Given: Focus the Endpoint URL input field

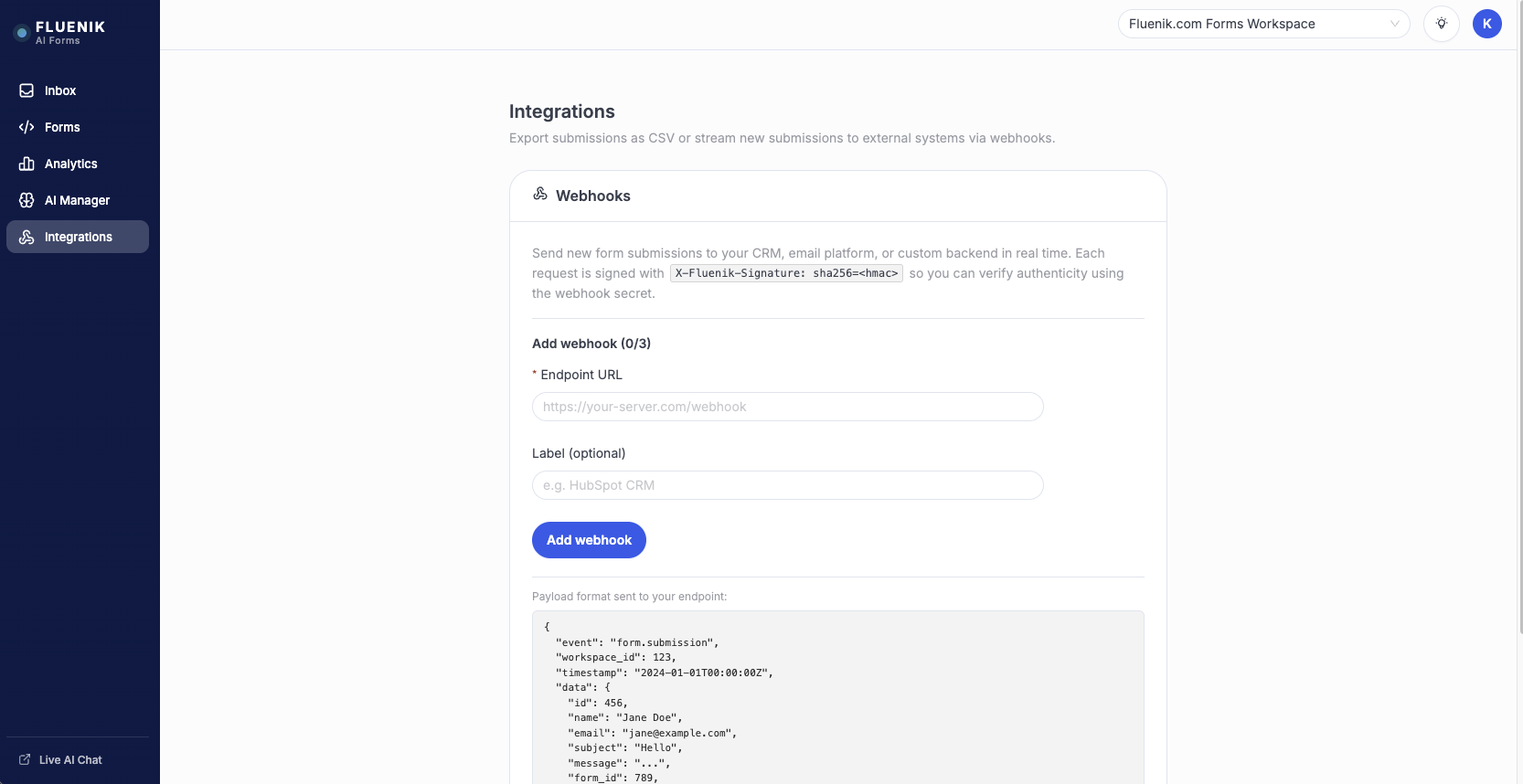Looking at the screenshot, I should tap(787, 407).
